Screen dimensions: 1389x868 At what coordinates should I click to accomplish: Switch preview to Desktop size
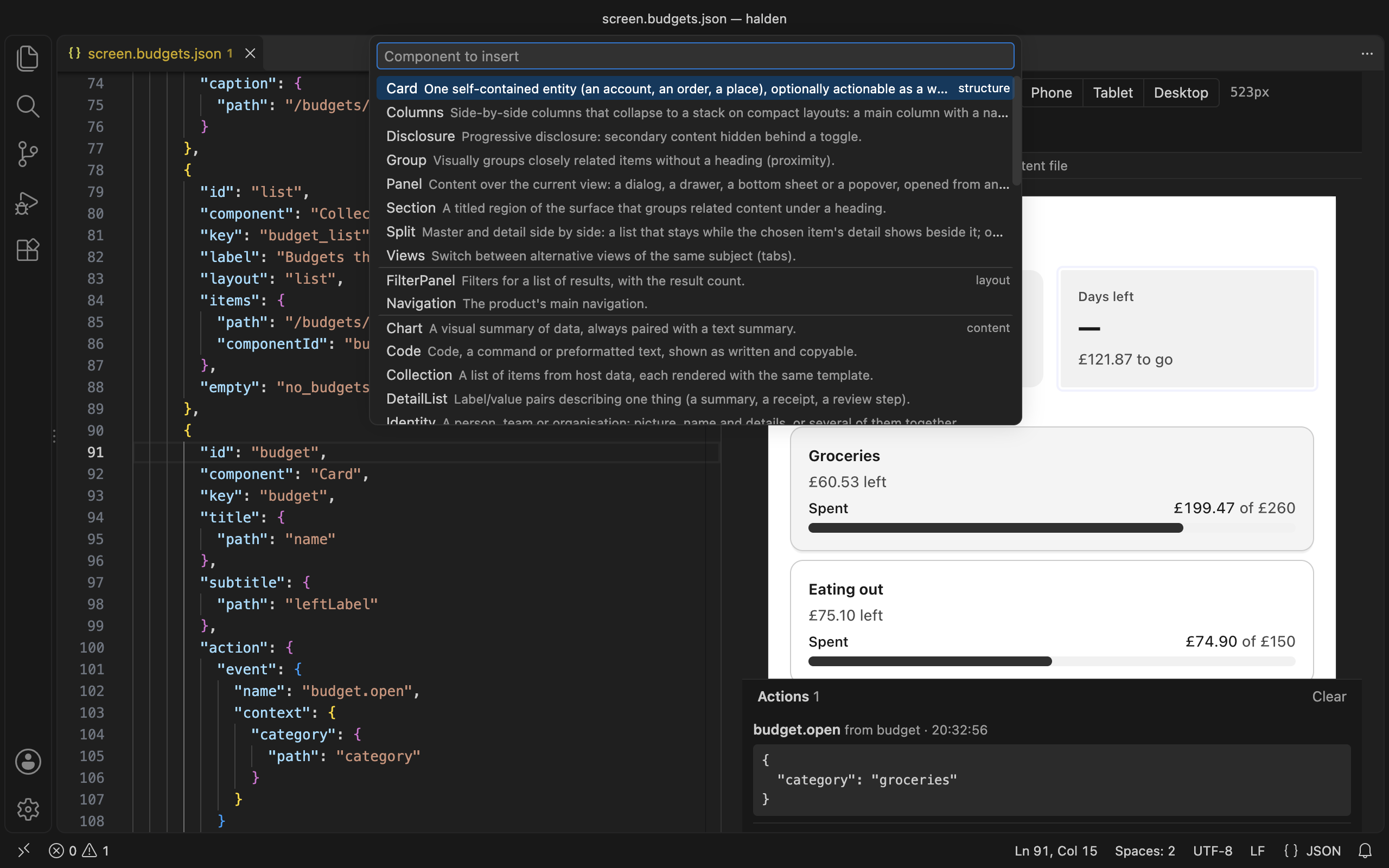pos(1181,92)
